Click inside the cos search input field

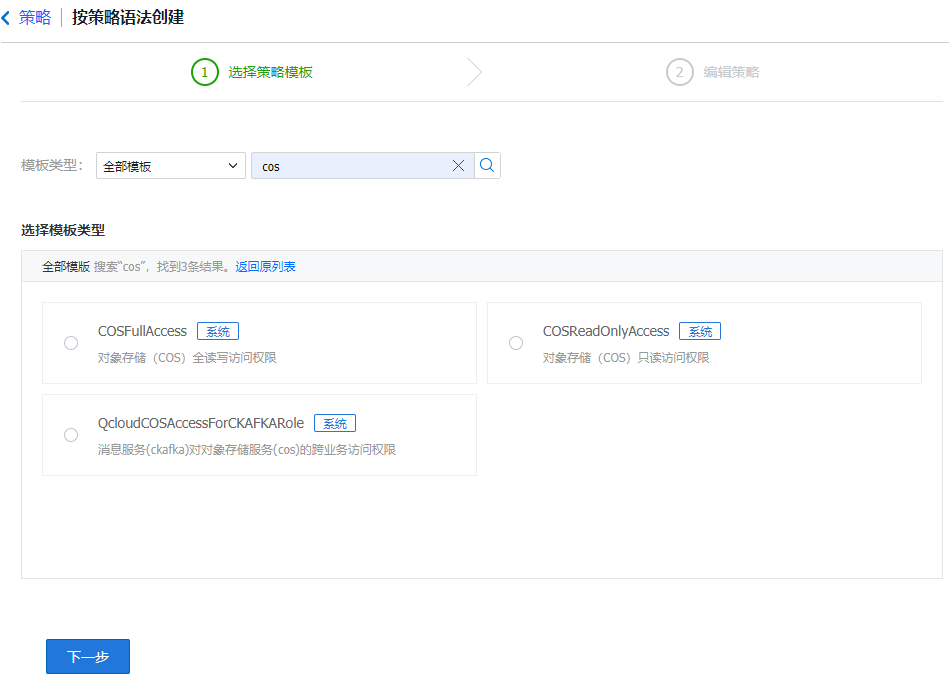[350, 165]
